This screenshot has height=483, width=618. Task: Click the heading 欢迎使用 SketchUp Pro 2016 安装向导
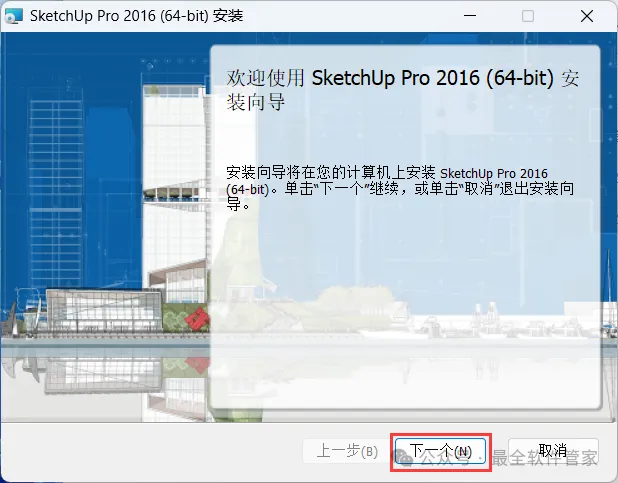(x=402, y=90)
